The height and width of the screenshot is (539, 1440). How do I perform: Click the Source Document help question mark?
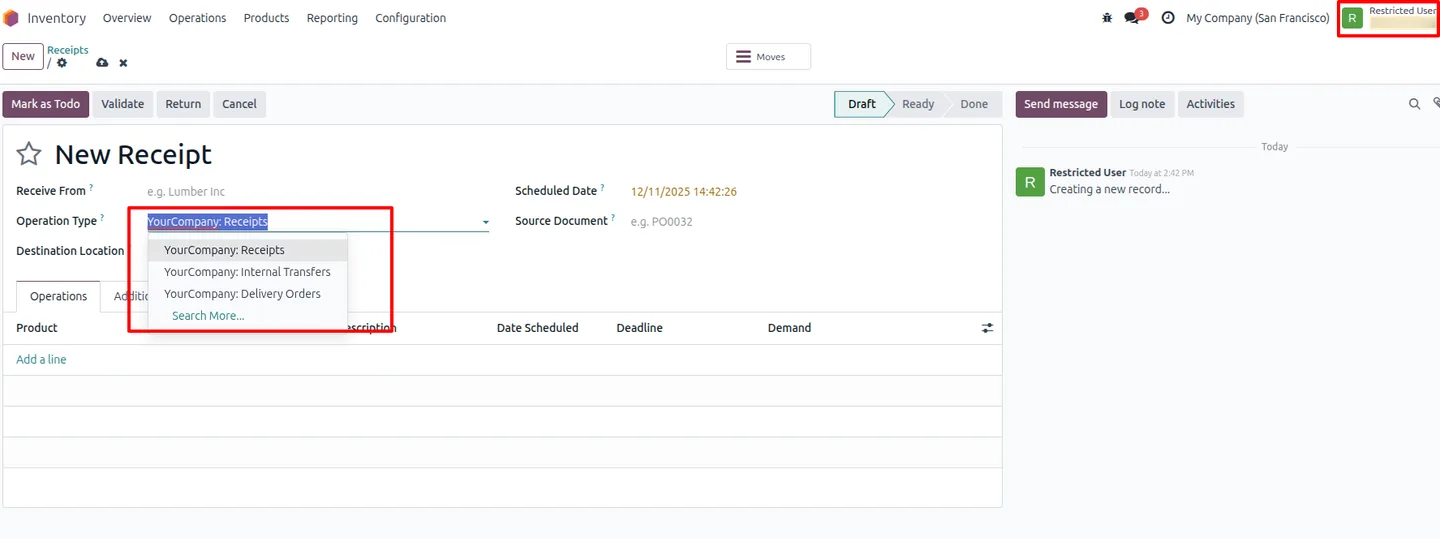pos(613,217)
